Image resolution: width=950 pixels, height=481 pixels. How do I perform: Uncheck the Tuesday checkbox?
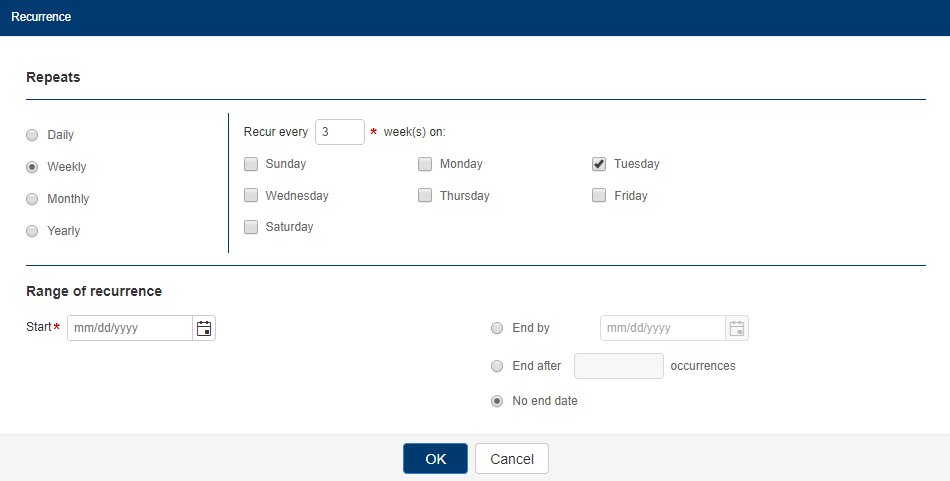pos(599,164)
